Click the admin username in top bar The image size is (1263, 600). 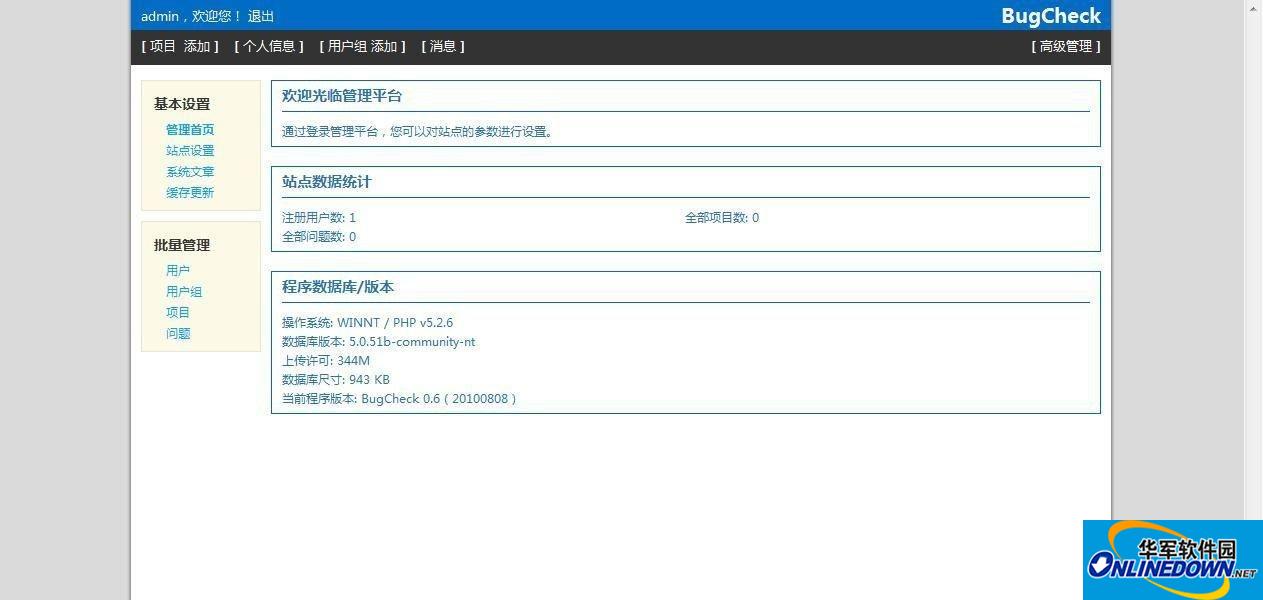[159, 16]
